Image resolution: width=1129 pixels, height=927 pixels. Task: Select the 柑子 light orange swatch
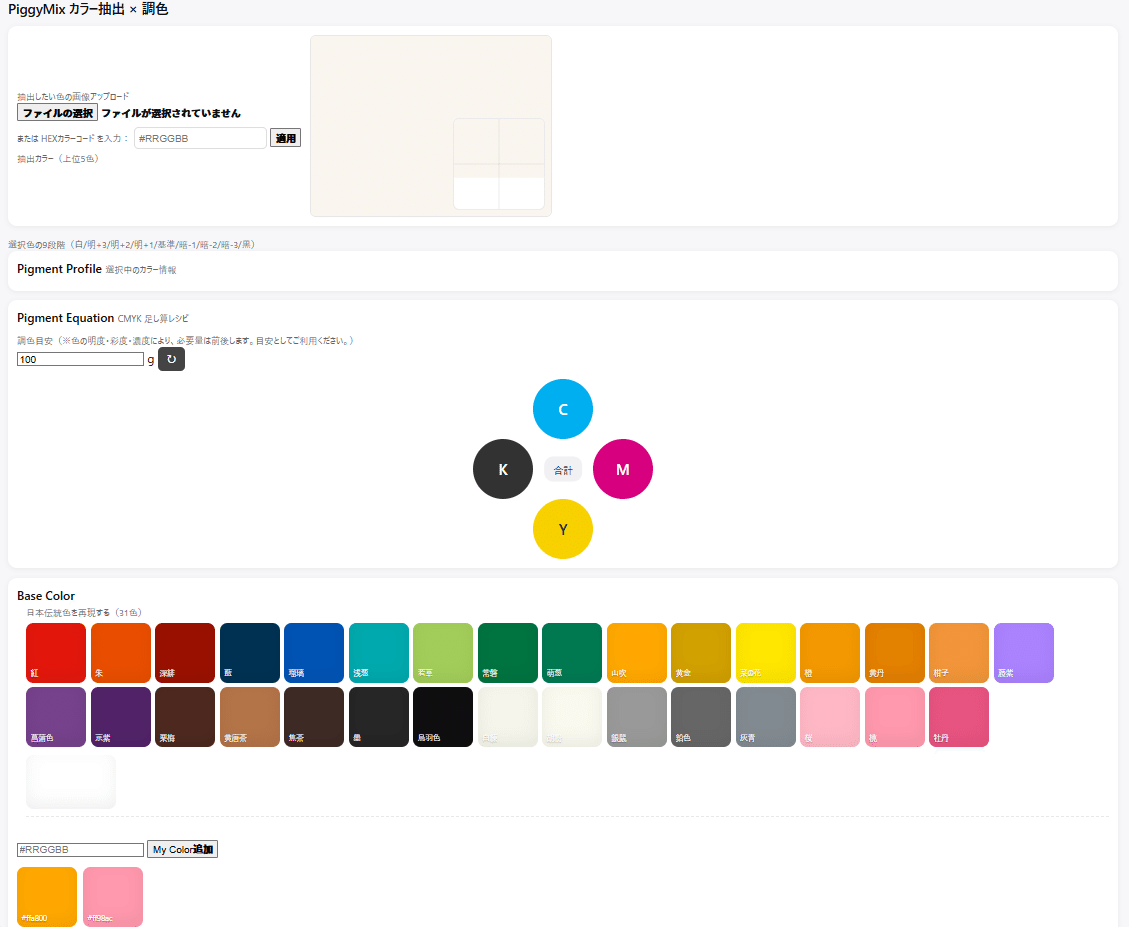tap(958, 653)
